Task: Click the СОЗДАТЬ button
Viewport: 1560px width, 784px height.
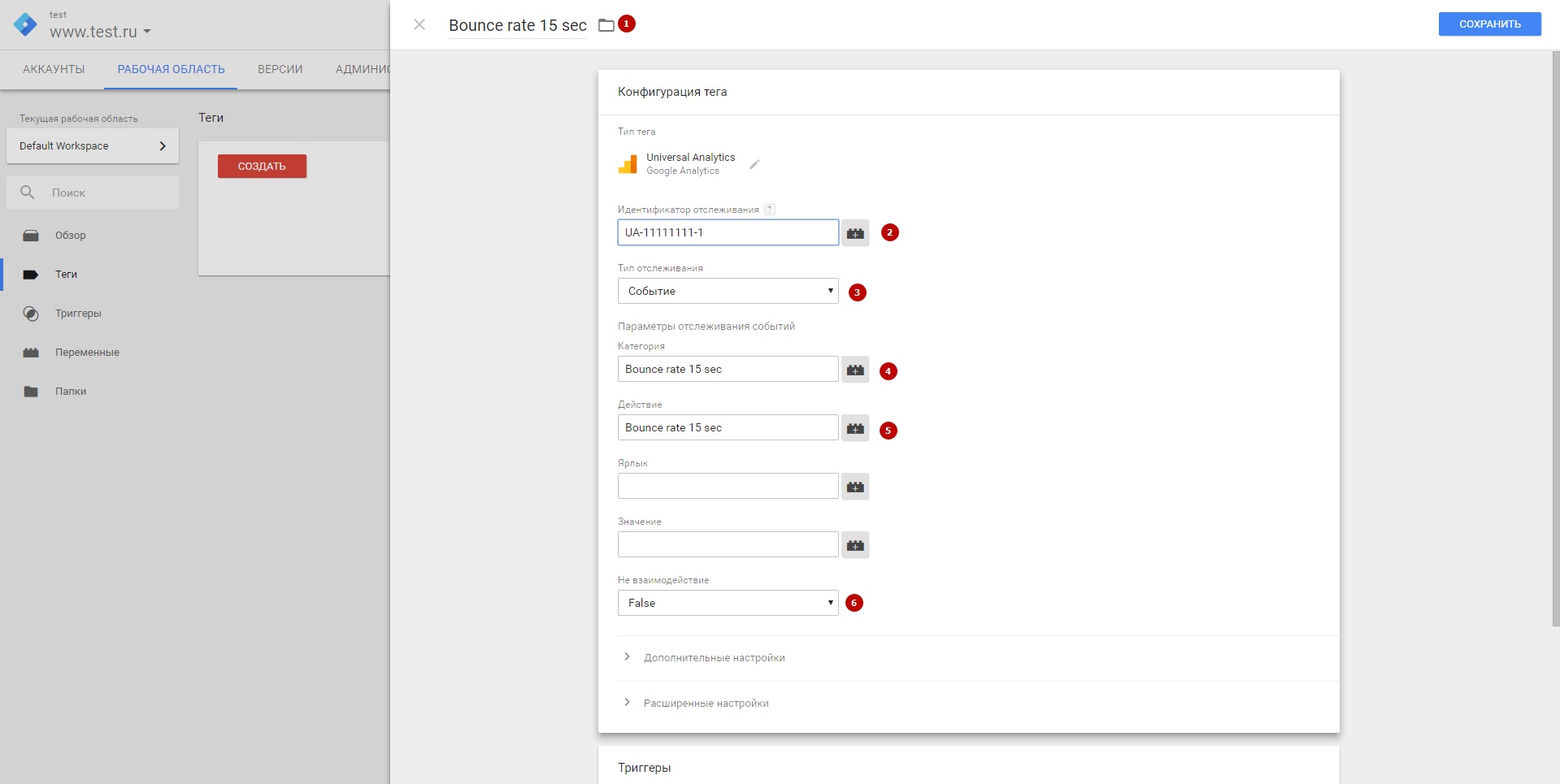Action: (262, 166)
